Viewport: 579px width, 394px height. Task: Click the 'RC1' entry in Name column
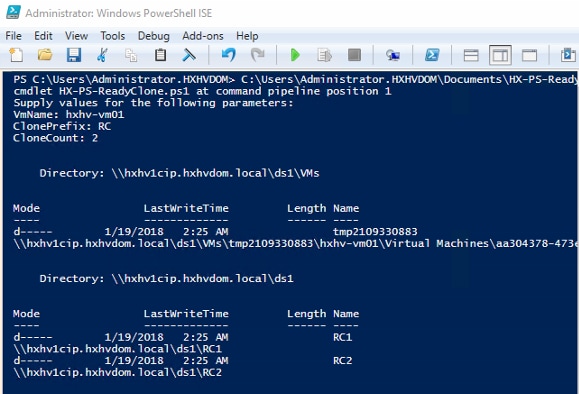tap(343, 337)
